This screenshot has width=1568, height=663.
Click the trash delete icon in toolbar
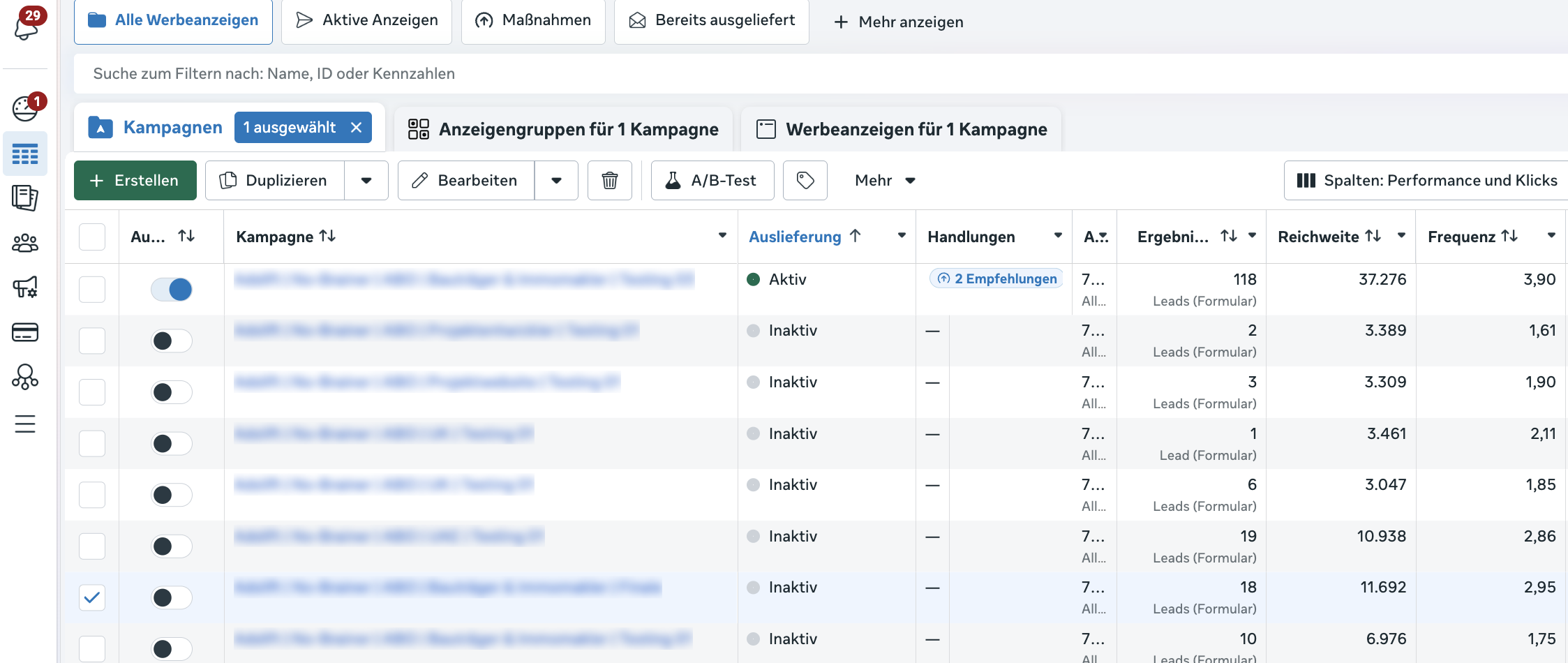tap(609, 181)
